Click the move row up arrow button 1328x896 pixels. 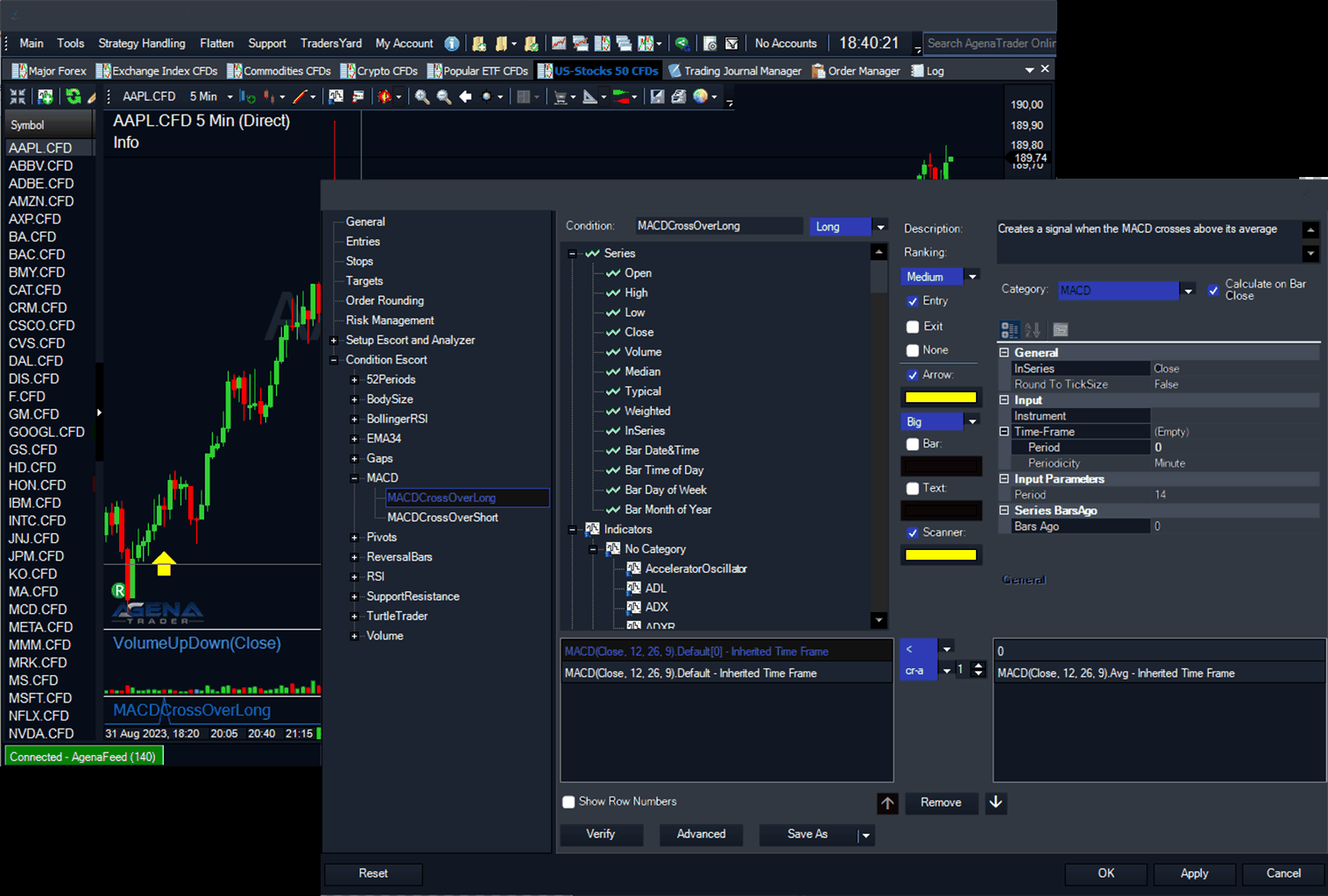(x=887, y=803)
